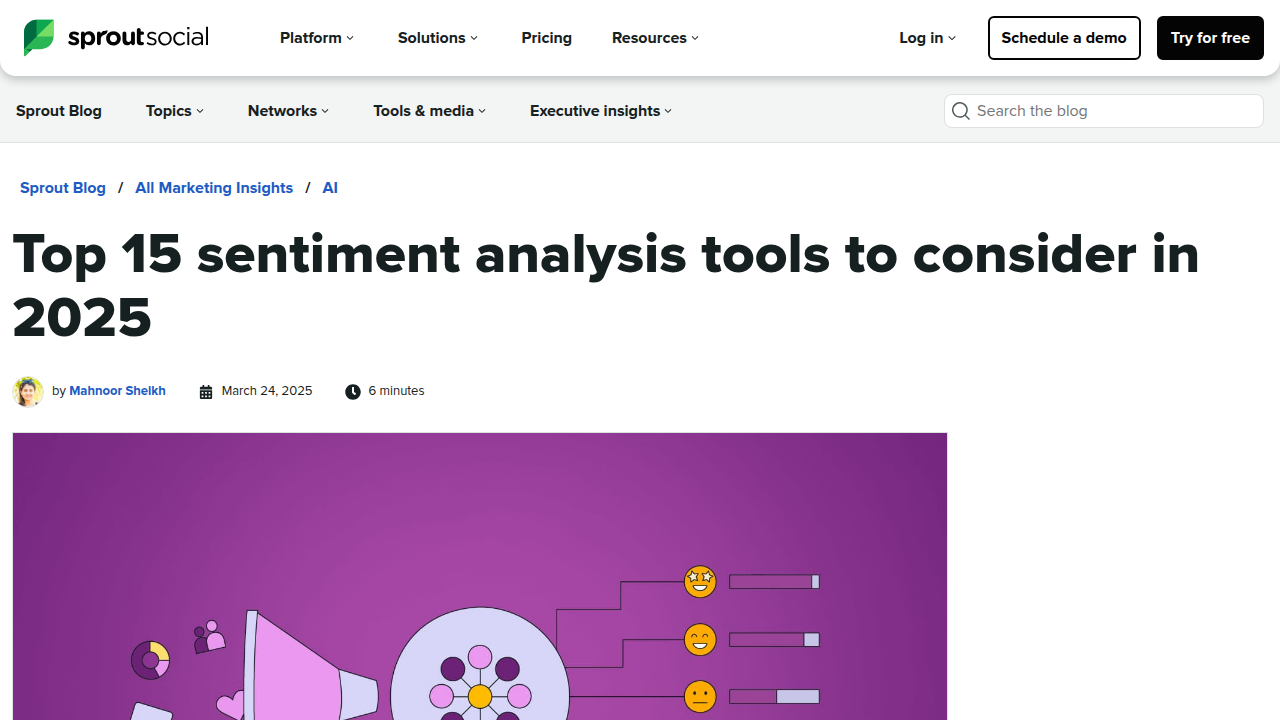Click the article title heading
1280x720 pixels.
(606, 285)
